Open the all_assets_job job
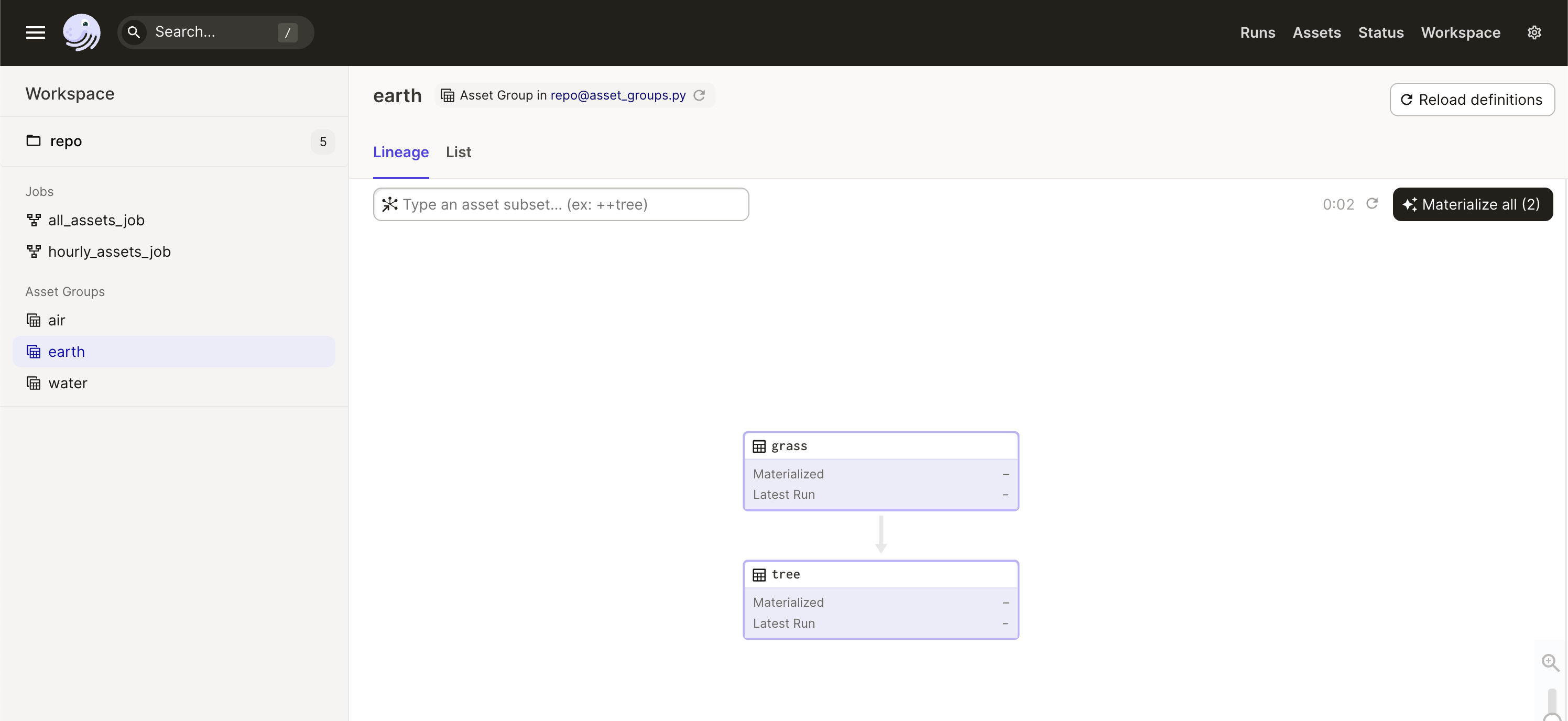1568x721 pixels. (x=96, y=220)
